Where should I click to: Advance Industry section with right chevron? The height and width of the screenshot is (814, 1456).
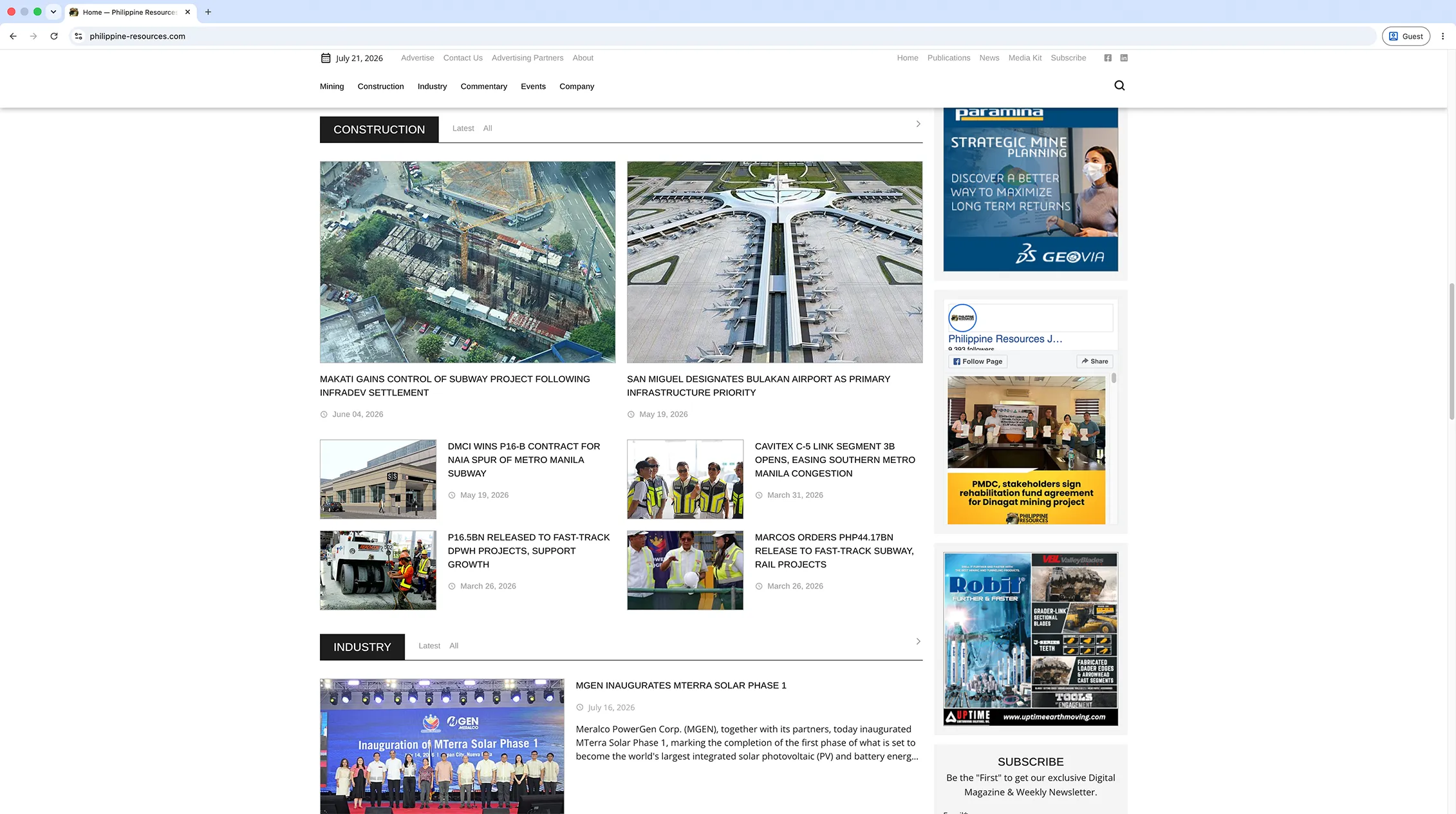(x=918, y=641)
